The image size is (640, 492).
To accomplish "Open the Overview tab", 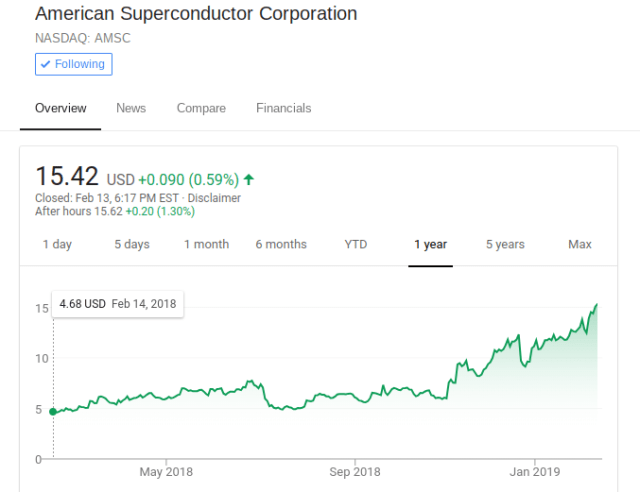I will 61,108.
